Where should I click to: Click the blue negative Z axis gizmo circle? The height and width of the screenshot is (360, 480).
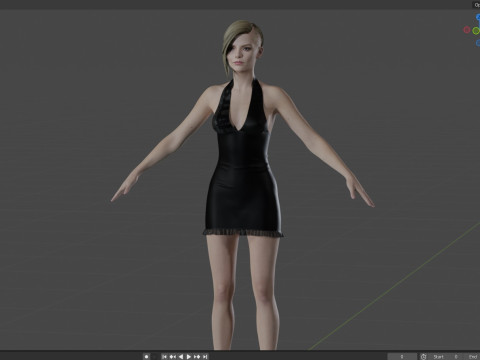coord(478,43)
